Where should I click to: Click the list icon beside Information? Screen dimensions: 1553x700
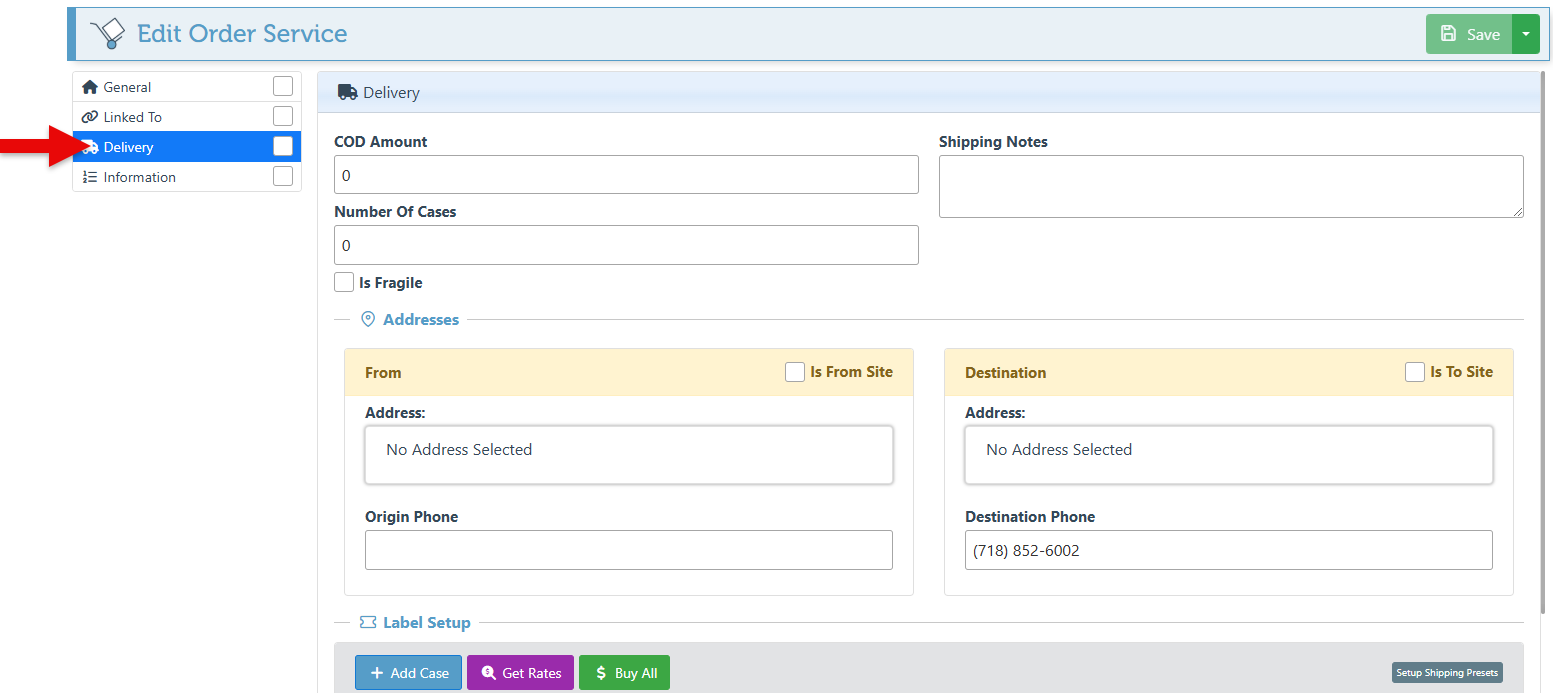(90, 177)
